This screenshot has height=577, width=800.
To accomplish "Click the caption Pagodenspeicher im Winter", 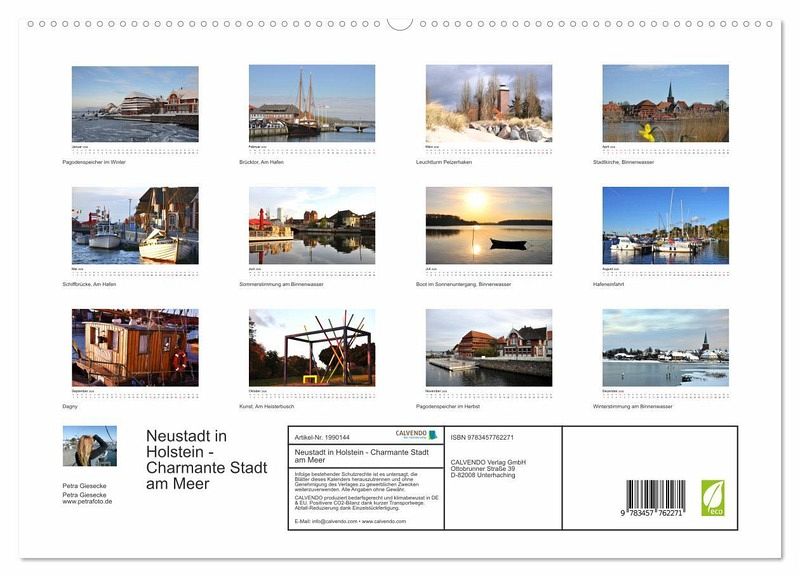I will click(x=94, y=162).
